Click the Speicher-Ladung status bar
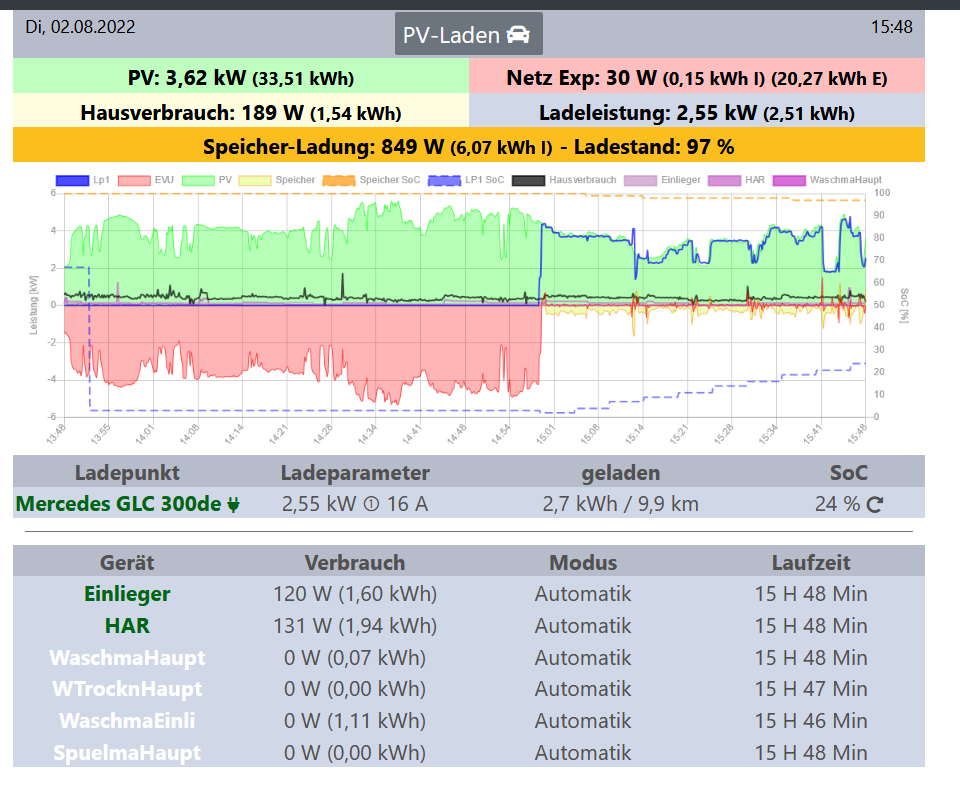Screen dimensions: 960x791 point(468,147)
